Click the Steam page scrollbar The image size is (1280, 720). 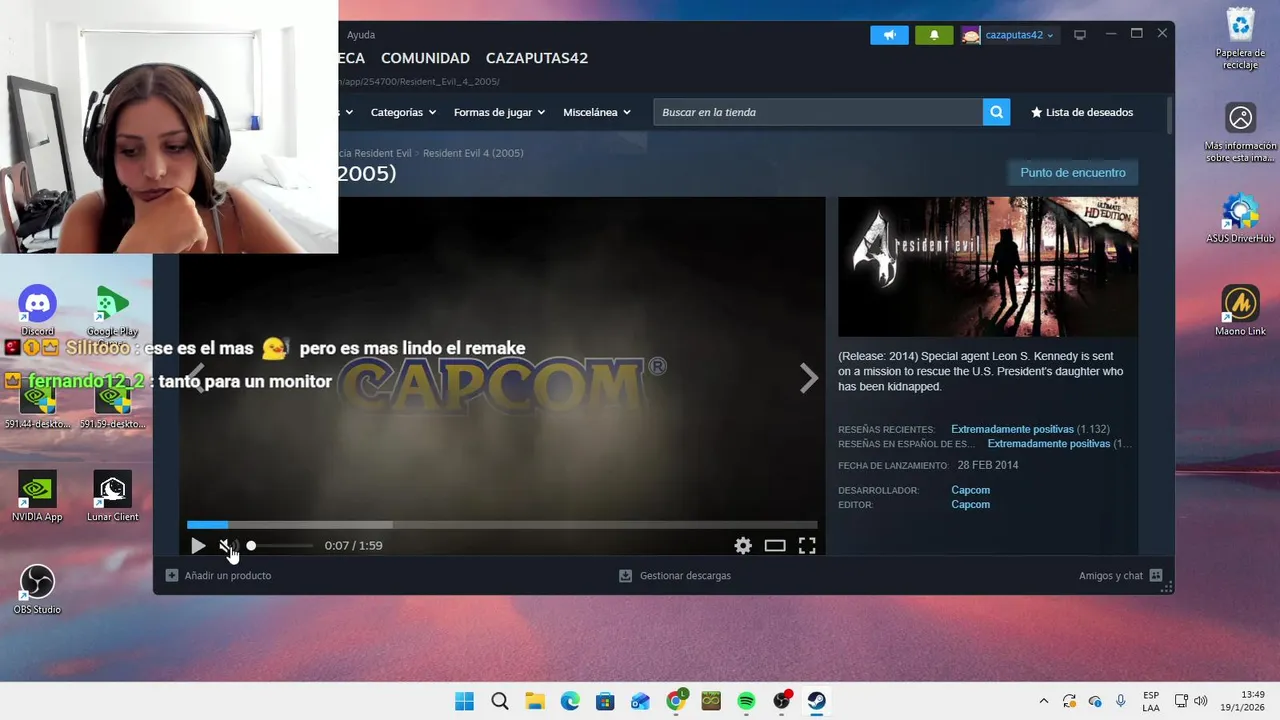coord(1169,114)
